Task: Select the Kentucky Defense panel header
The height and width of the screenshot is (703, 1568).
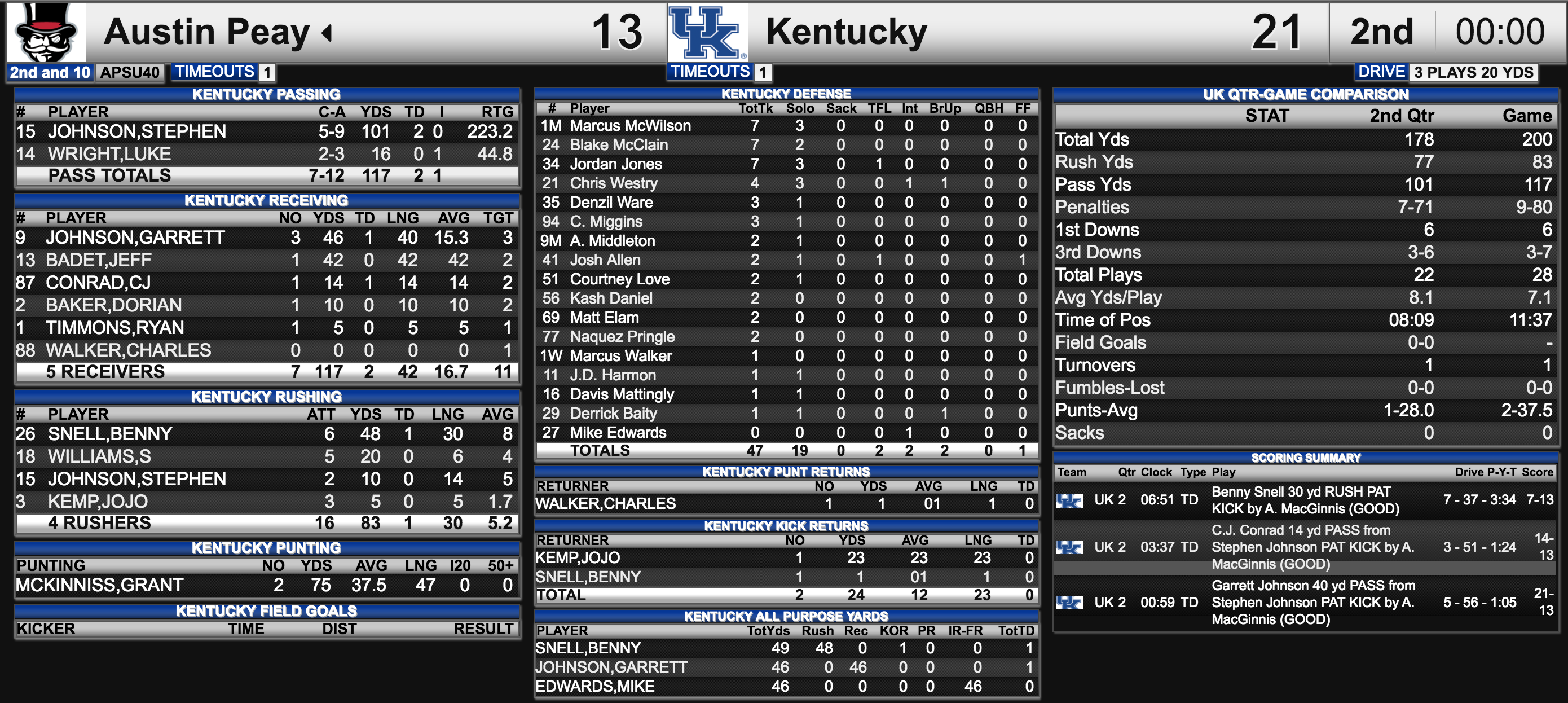Action: pyautogui.click(x=786, y=94)
